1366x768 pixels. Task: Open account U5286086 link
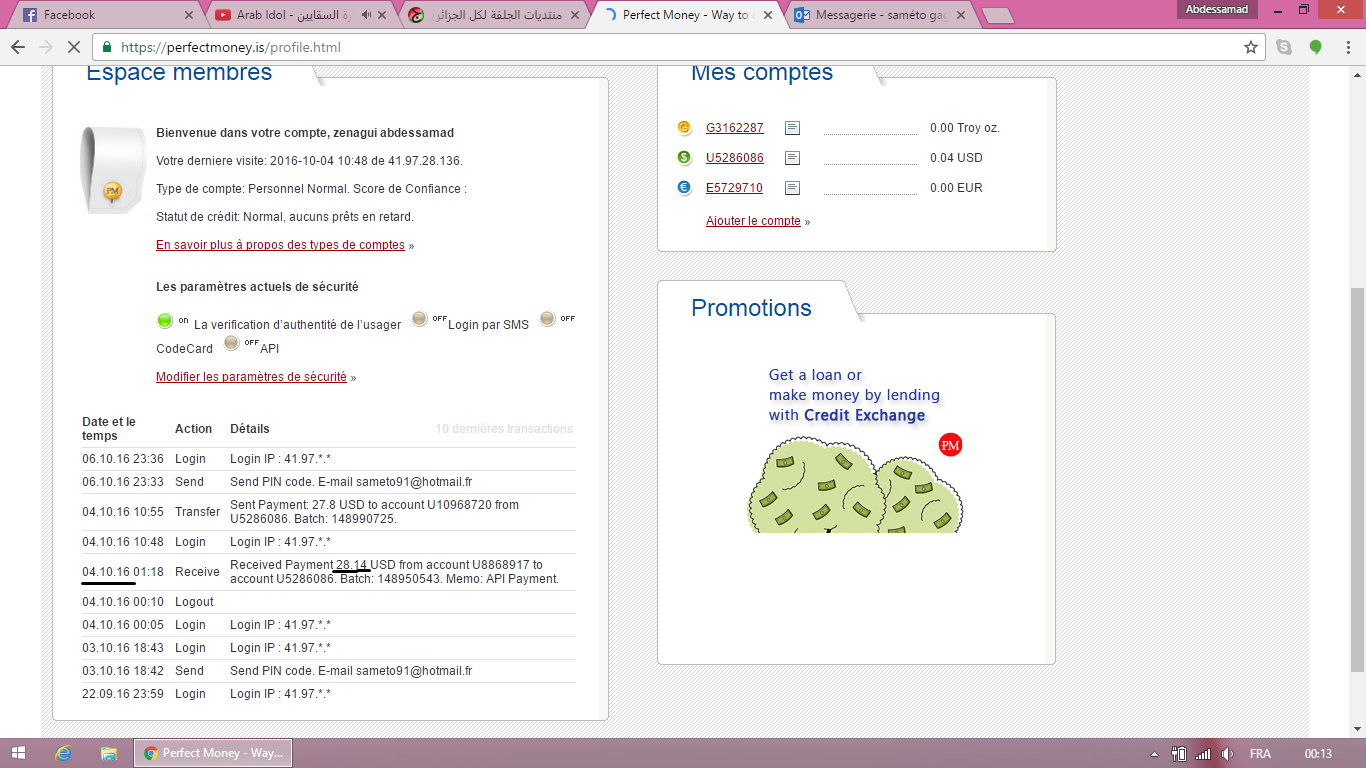pos(735,158)
